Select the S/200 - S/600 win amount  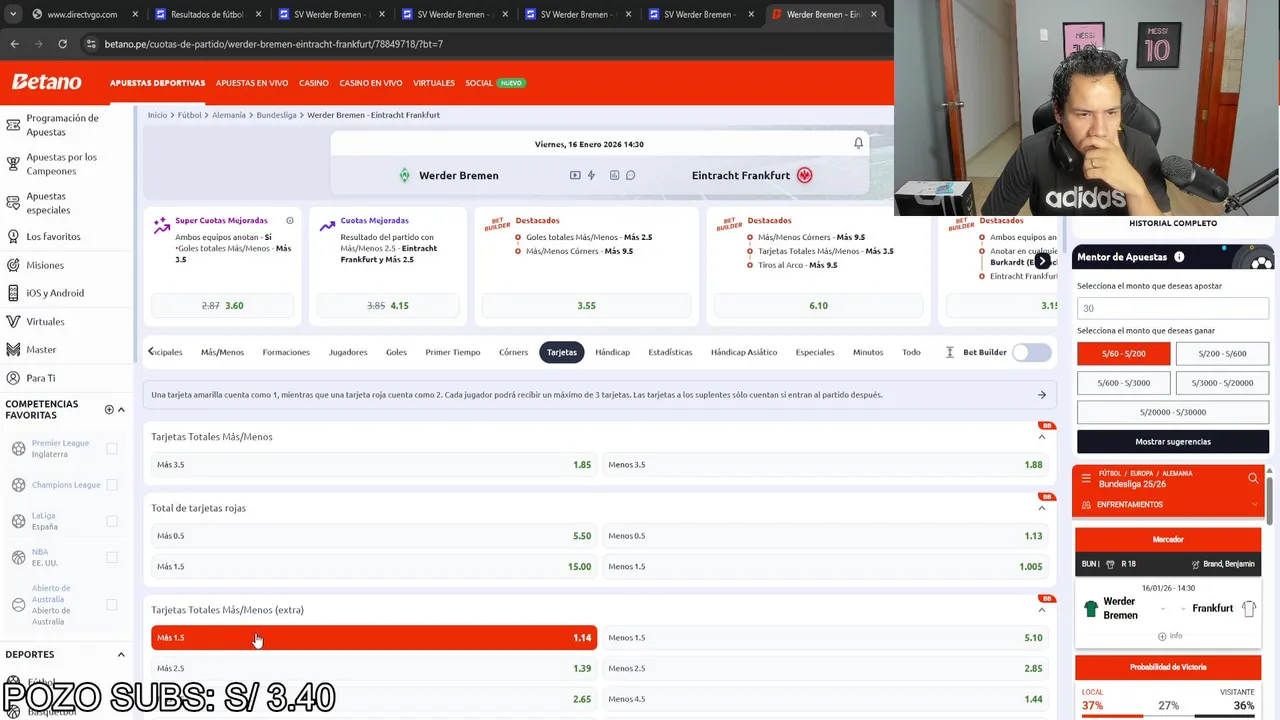[x=1222, y=353]
